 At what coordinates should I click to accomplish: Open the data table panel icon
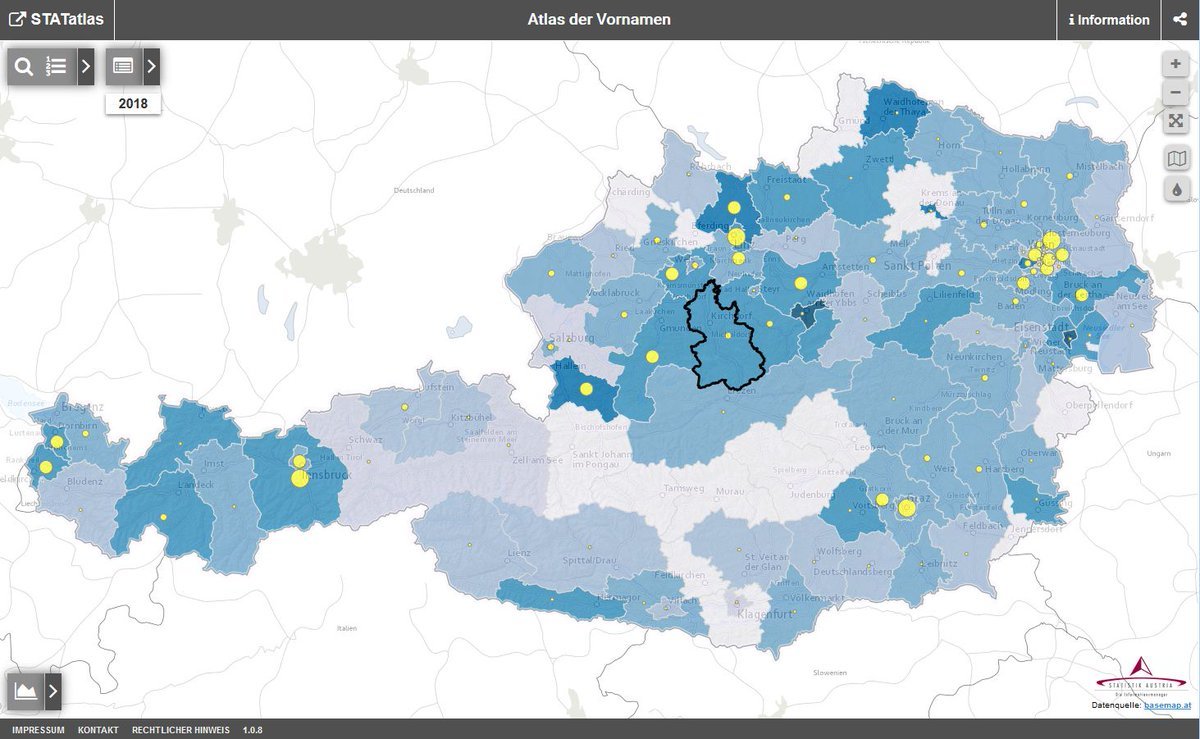[x=123, y=67]
